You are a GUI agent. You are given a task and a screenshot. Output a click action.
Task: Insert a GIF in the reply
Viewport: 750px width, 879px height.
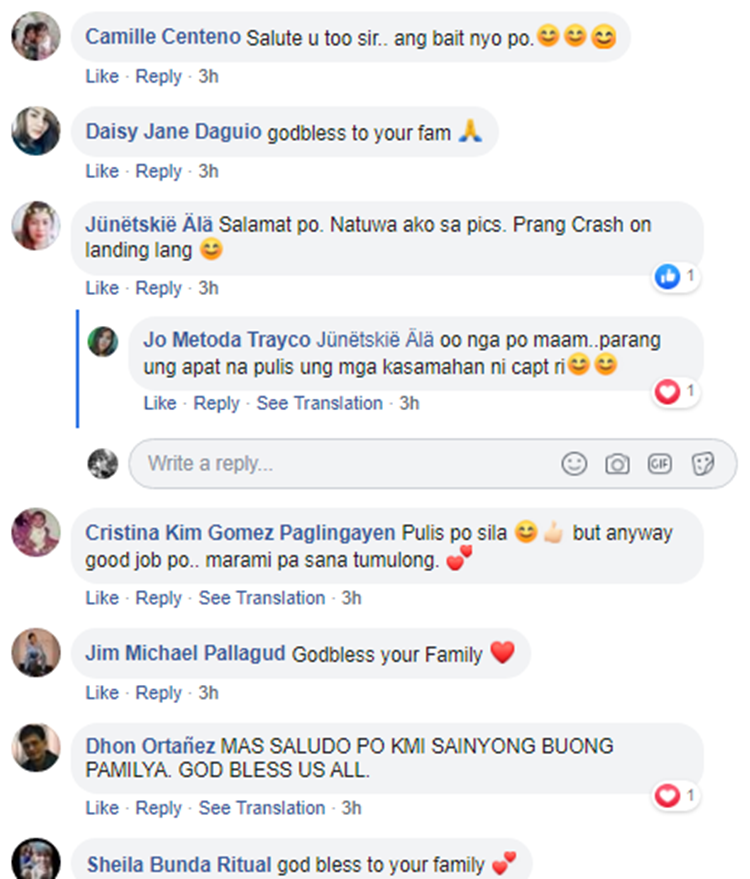point(660,464)
